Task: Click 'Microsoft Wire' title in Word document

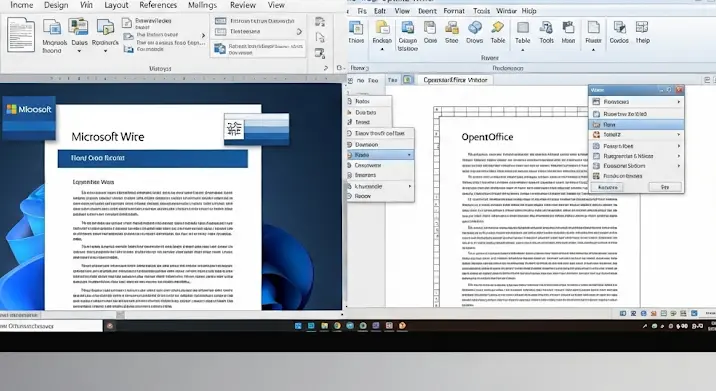Action: 108,137
